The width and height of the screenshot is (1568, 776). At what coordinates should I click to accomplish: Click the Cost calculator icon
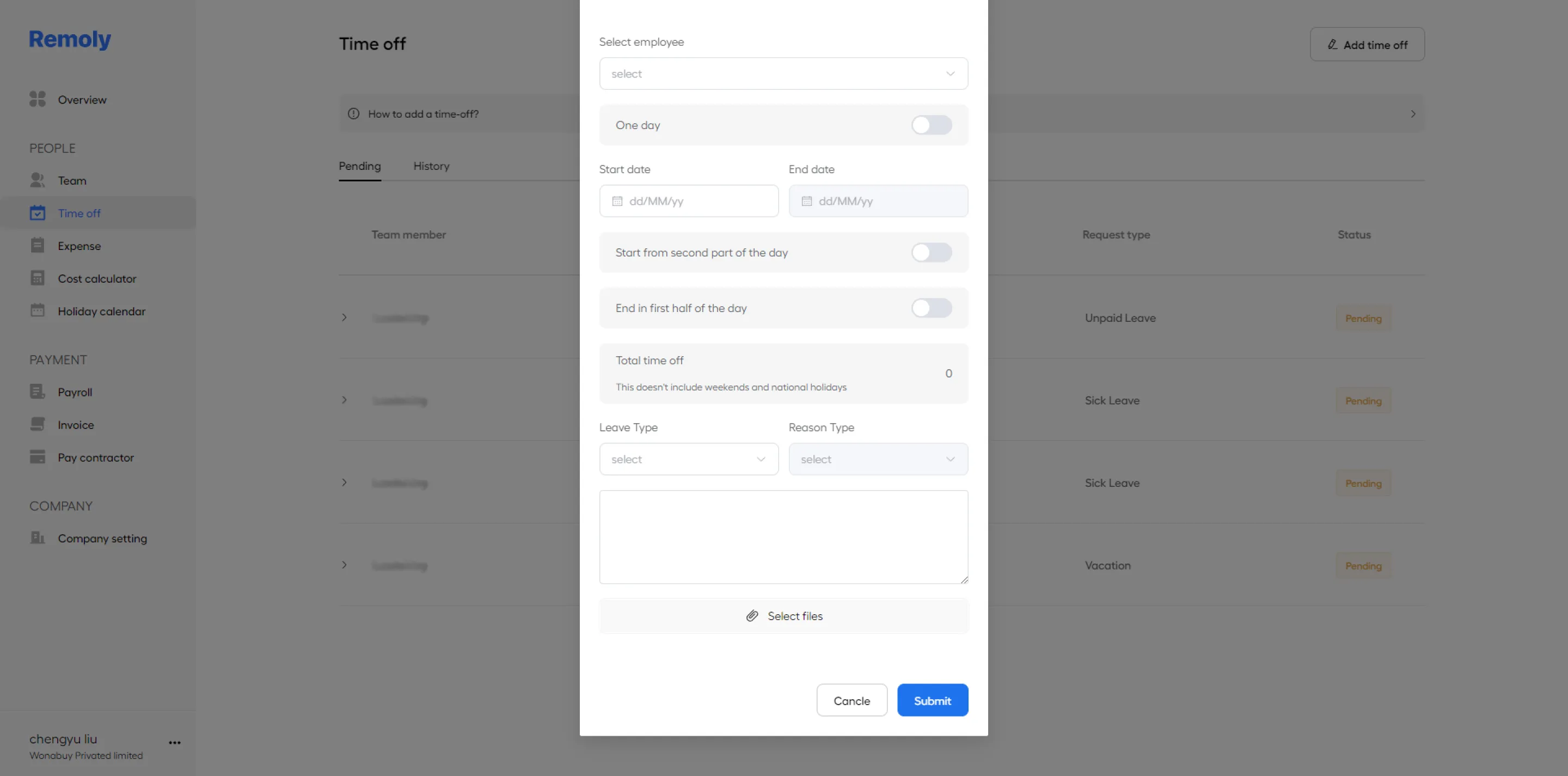[38, 278]
